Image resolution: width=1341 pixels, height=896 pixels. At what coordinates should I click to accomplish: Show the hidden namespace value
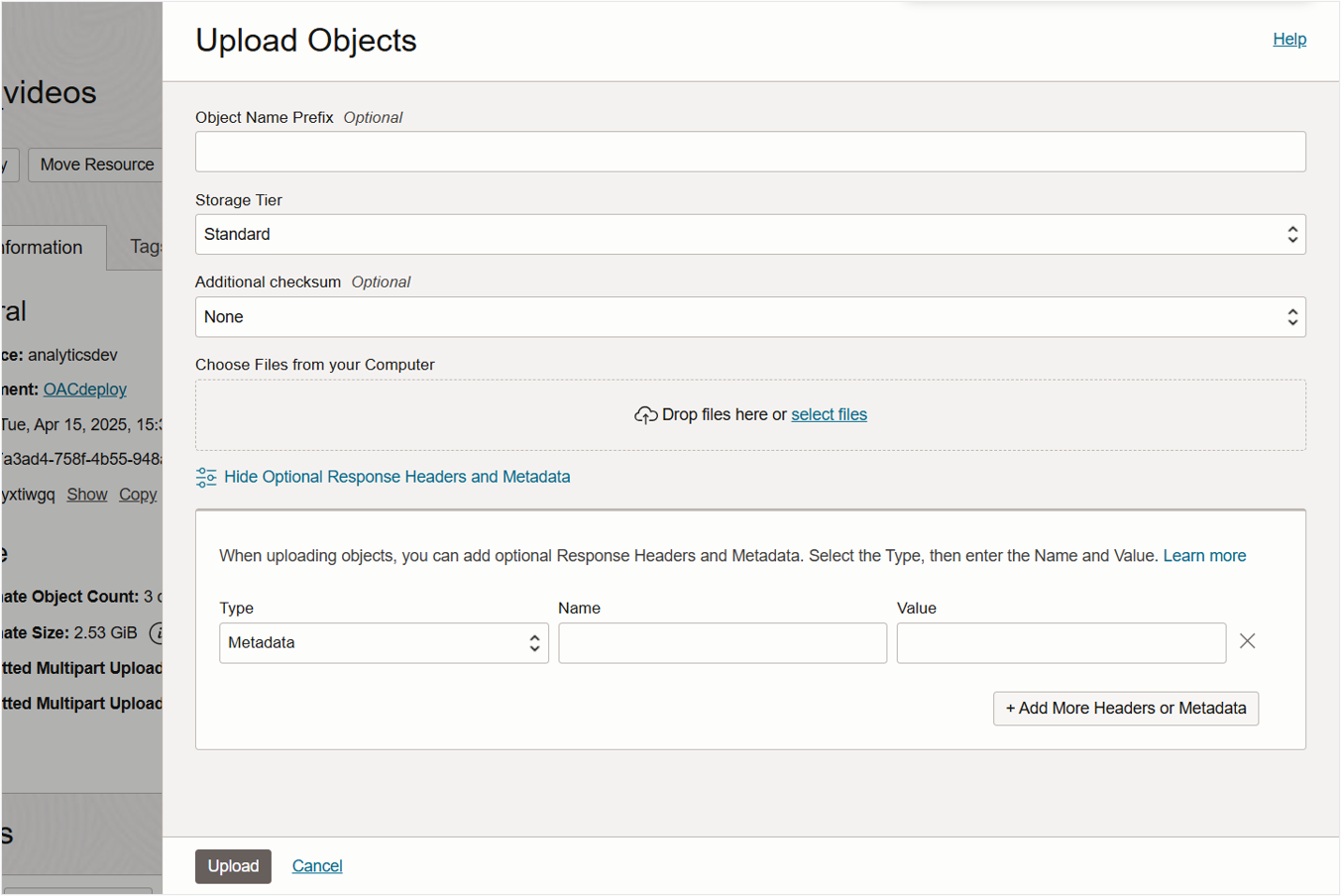pos(86,494)
